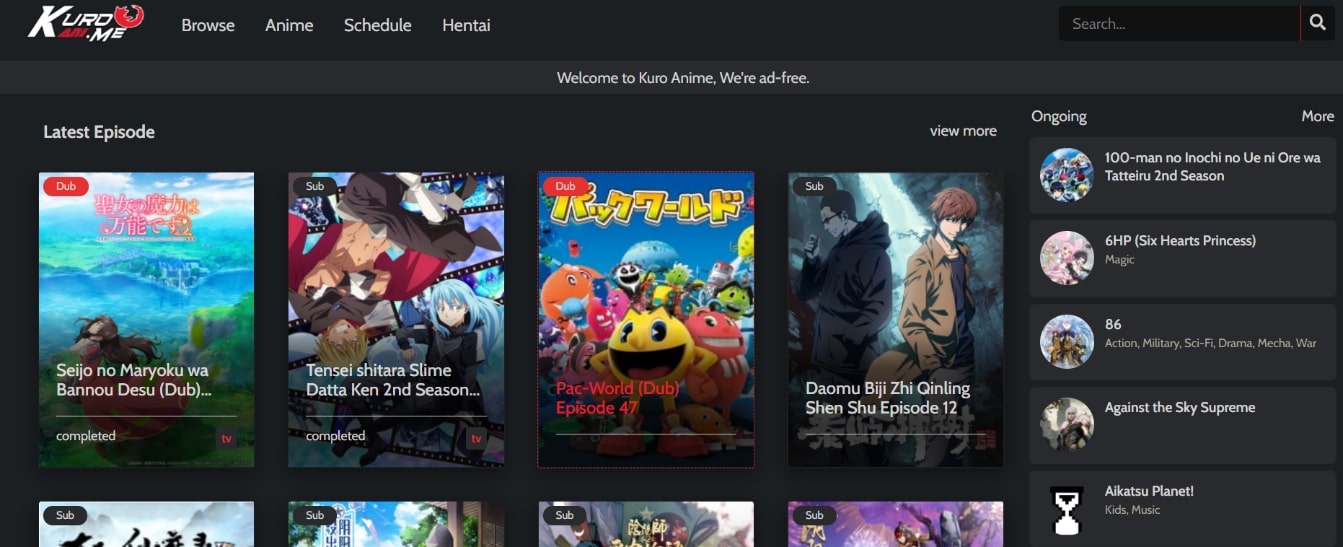This screenshot has height=547, width=1343.
Task: Click the Action, Military, Sci-Fi genre line
Action: 1210,343
